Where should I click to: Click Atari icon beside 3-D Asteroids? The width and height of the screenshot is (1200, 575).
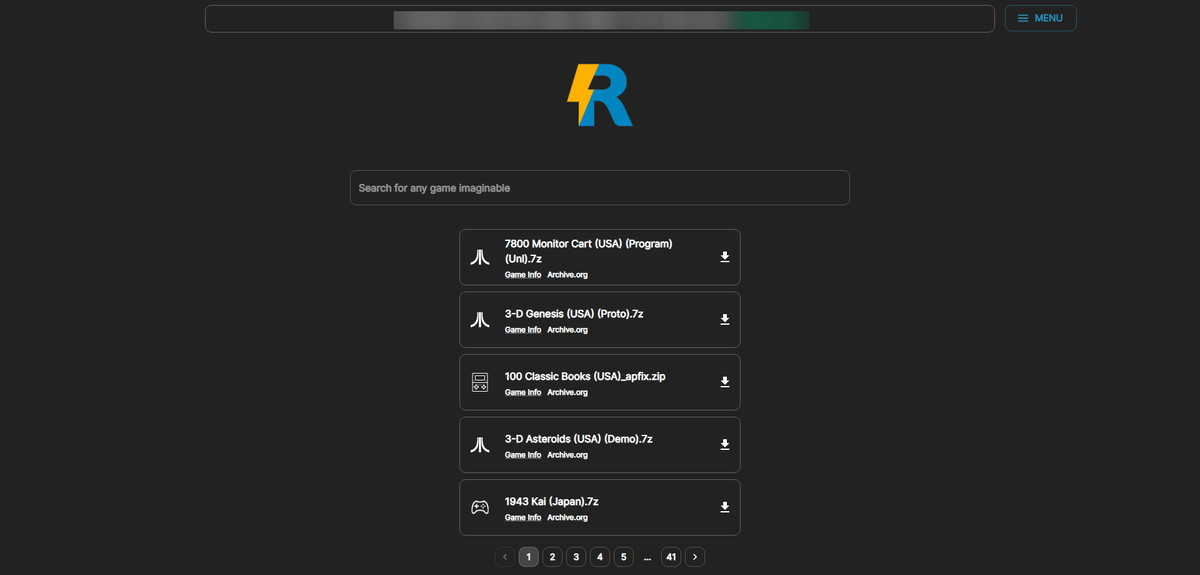pos(480,445)
